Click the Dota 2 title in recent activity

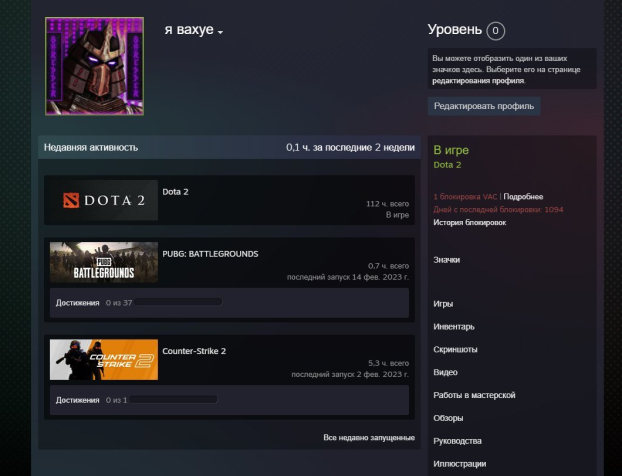tap(175, 191)
